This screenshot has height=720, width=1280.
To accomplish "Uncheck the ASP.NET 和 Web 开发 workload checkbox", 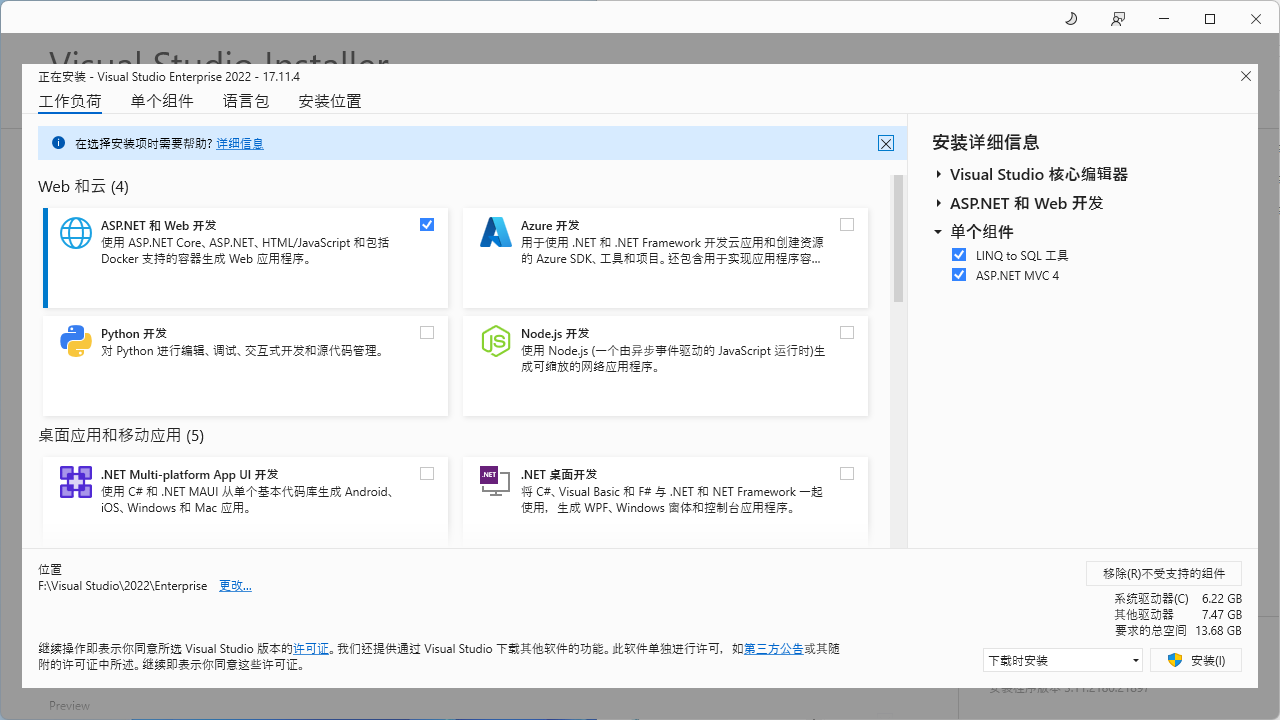I will (427, 224).
